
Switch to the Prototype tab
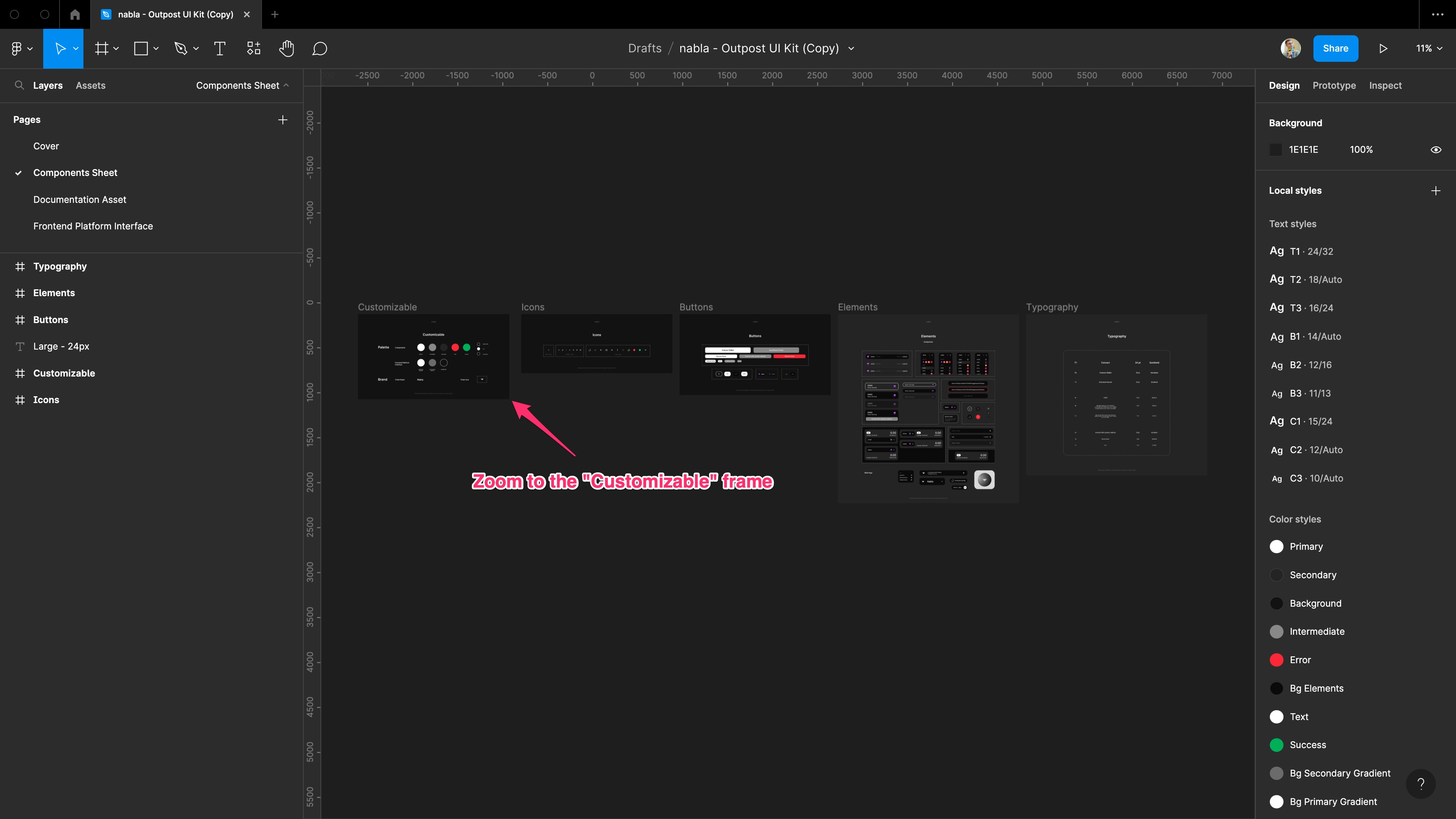[x=1334, y=85]
